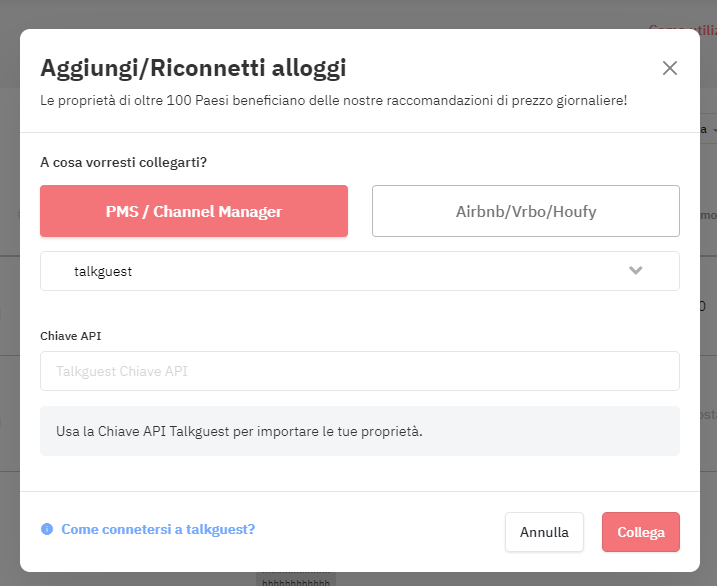The image size is (717, 586).
Task: Close the Aggiungi/Riconnetti alloggi dialog
Action: tap(669, 68)
